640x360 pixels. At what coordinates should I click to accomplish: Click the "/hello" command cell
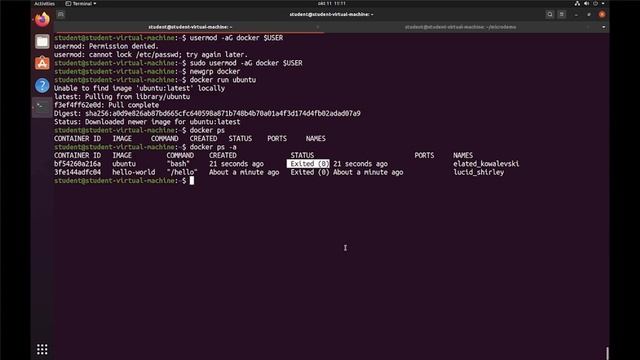[x=182, y=172]
